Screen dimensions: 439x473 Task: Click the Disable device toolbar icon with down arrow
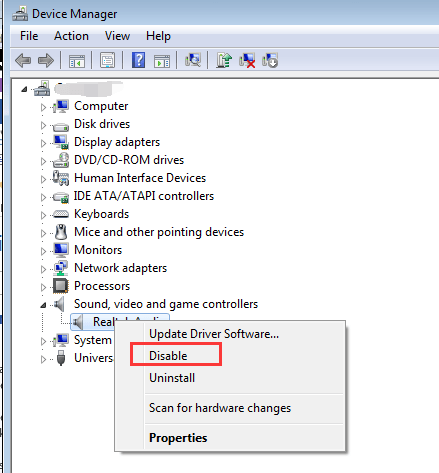(x=270, y=60)
